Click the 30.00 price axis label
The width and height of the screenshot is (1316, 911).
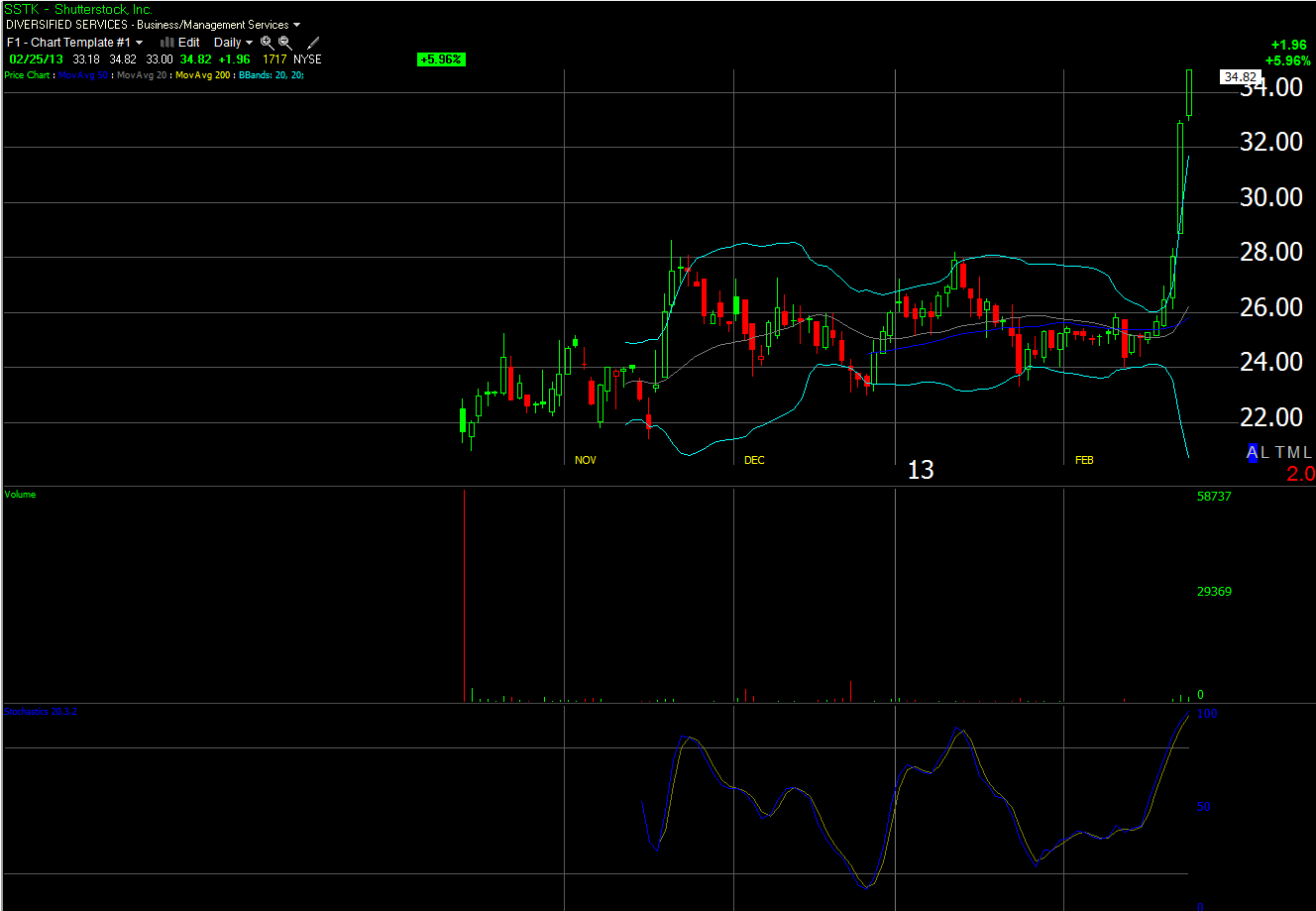coord(1271,198)
